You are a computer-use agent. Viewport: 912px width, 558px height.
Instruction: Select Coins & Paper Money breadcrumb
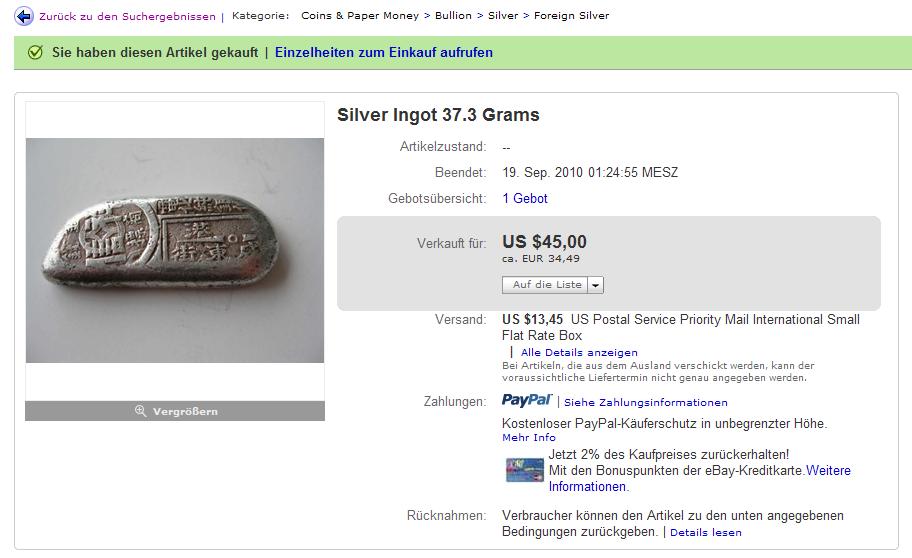[x=360, y=16]
